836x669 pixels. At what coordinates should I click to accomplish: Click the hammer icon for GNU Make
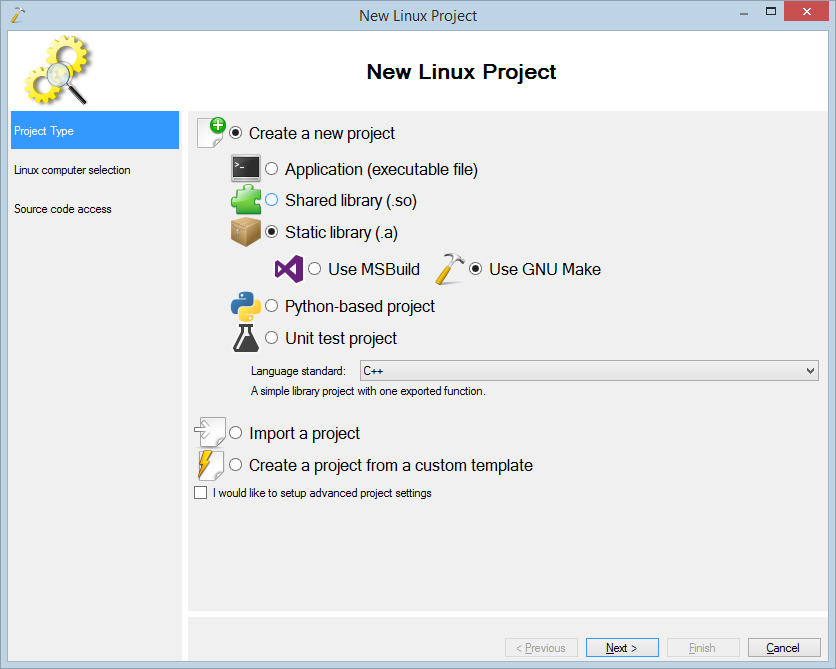point(451,269)
